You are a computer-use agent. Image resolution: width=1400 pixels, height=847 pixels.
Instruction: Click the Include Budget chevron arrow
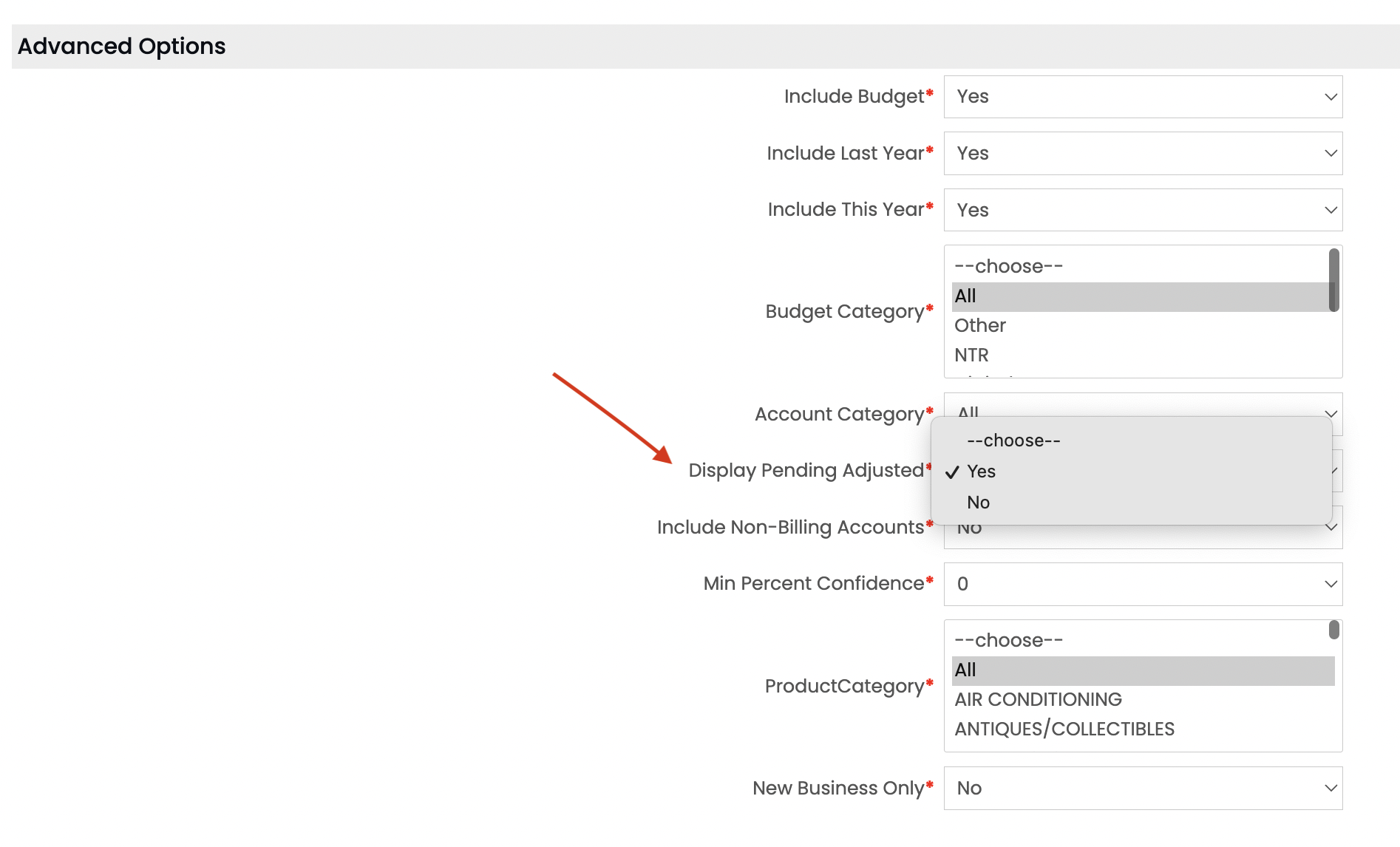[1331, 97]
